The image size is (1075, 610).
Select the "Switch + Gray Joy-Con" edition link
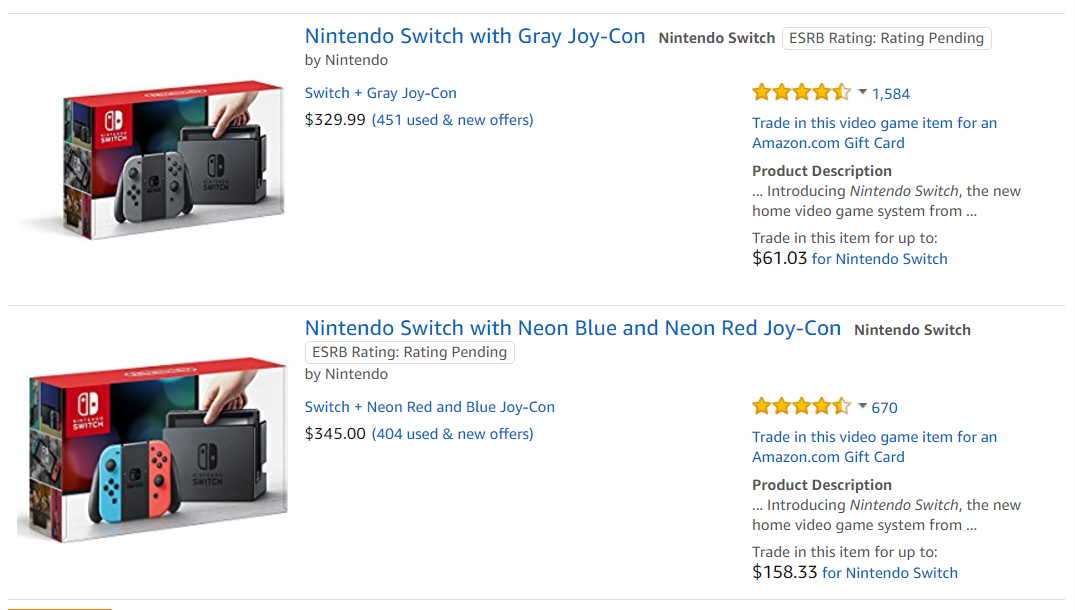pos(381,93)
